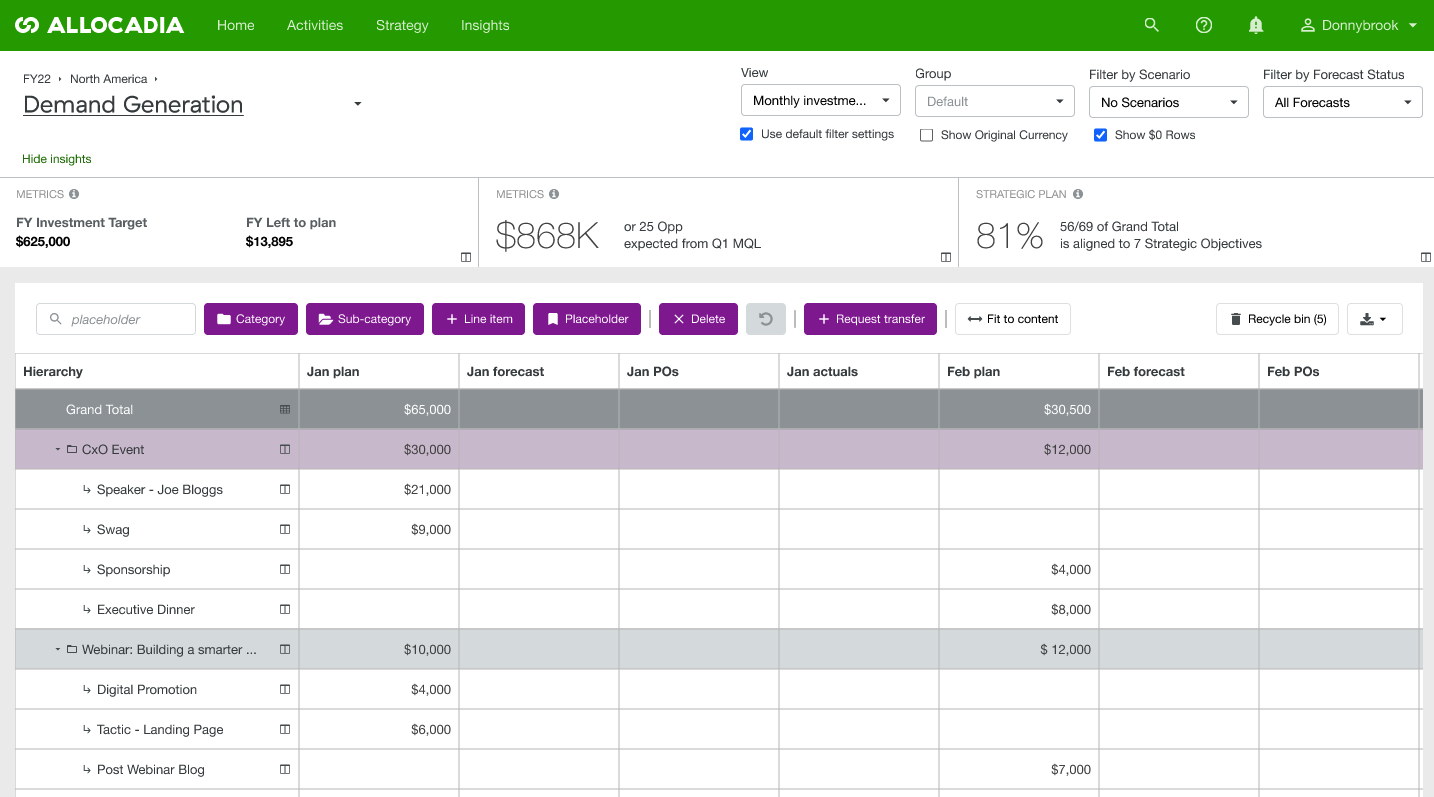
Task: Click the undo arrow button in toolbar
Action: [766, 319]
